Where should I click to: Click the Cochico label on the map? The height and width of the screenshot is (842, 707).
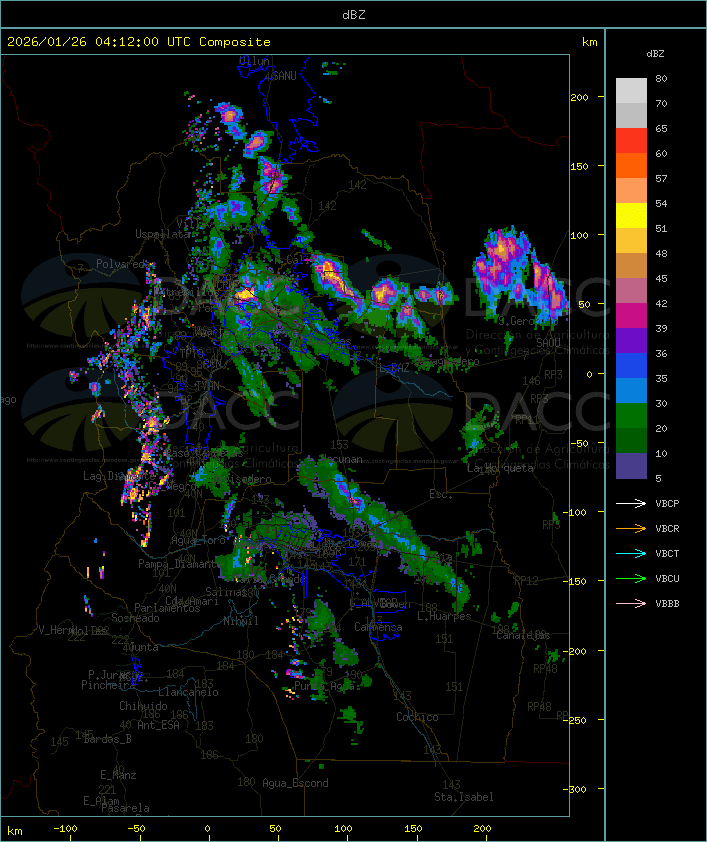pos(417,717)
